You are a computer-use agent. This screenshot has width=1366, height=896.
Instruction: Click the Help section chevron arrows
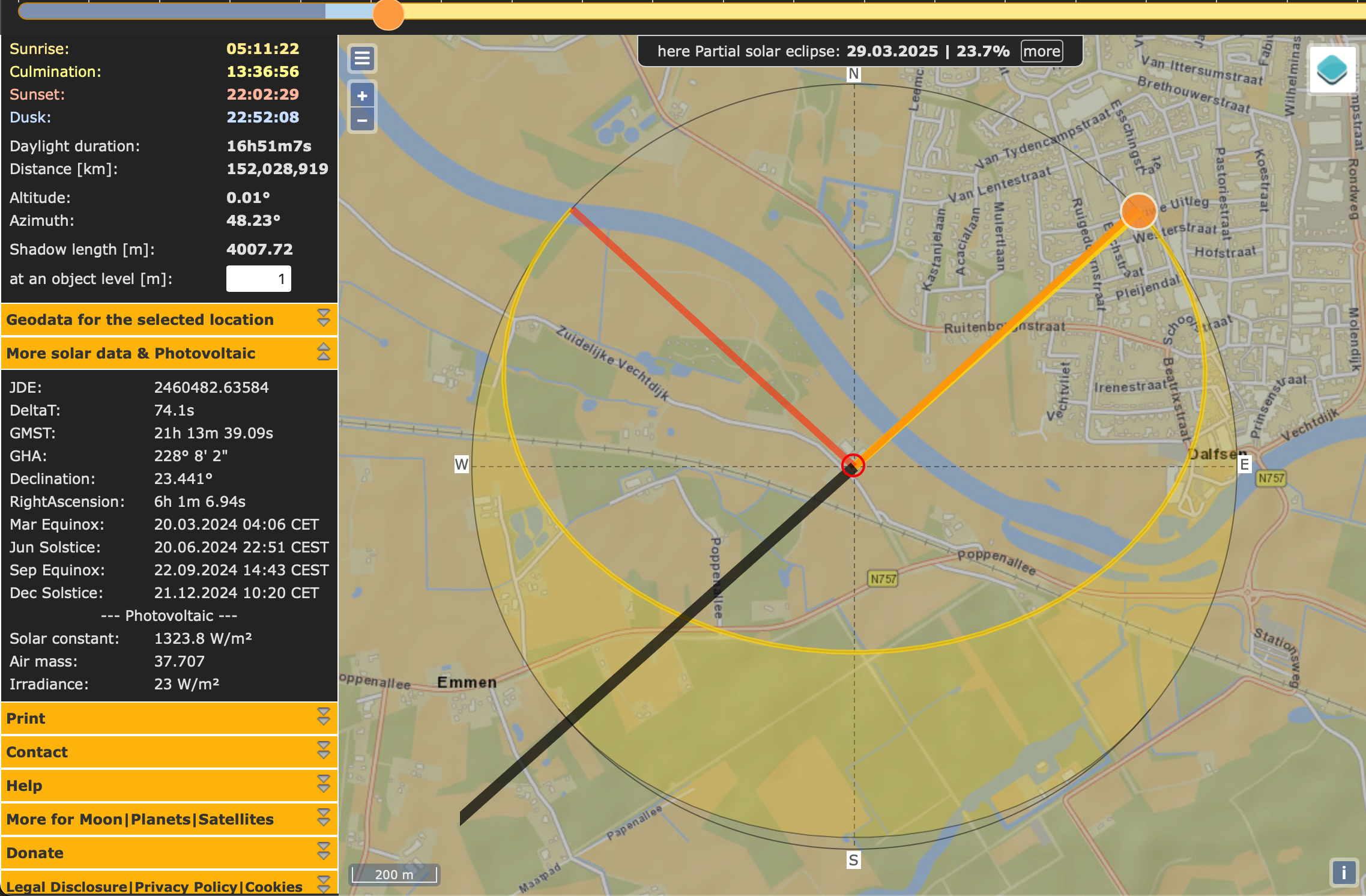[324, 784]
